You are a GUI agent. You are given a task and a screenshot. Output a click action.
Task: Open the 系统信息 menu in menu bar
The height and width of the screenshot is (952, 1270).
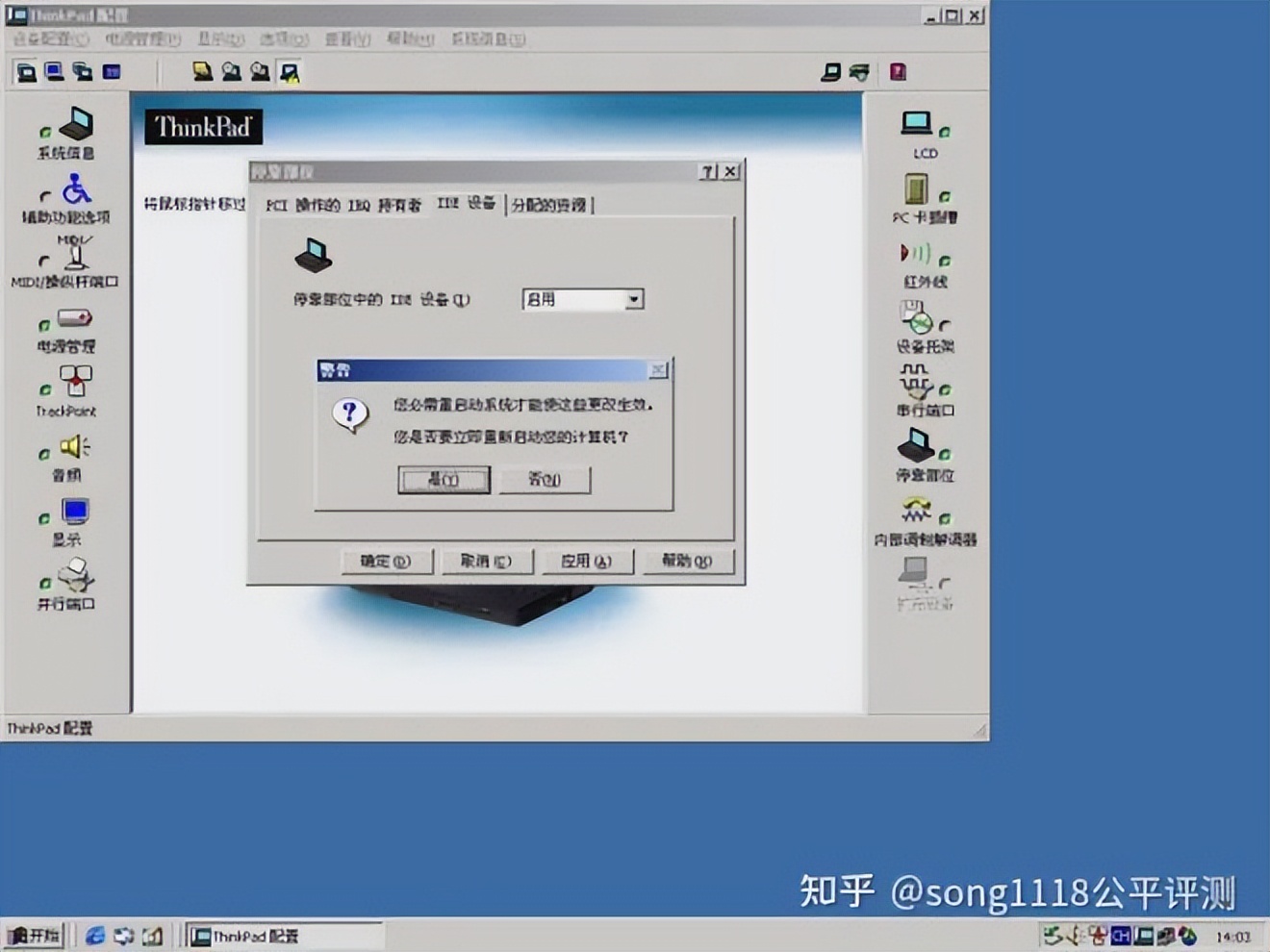tap(489, 39)
